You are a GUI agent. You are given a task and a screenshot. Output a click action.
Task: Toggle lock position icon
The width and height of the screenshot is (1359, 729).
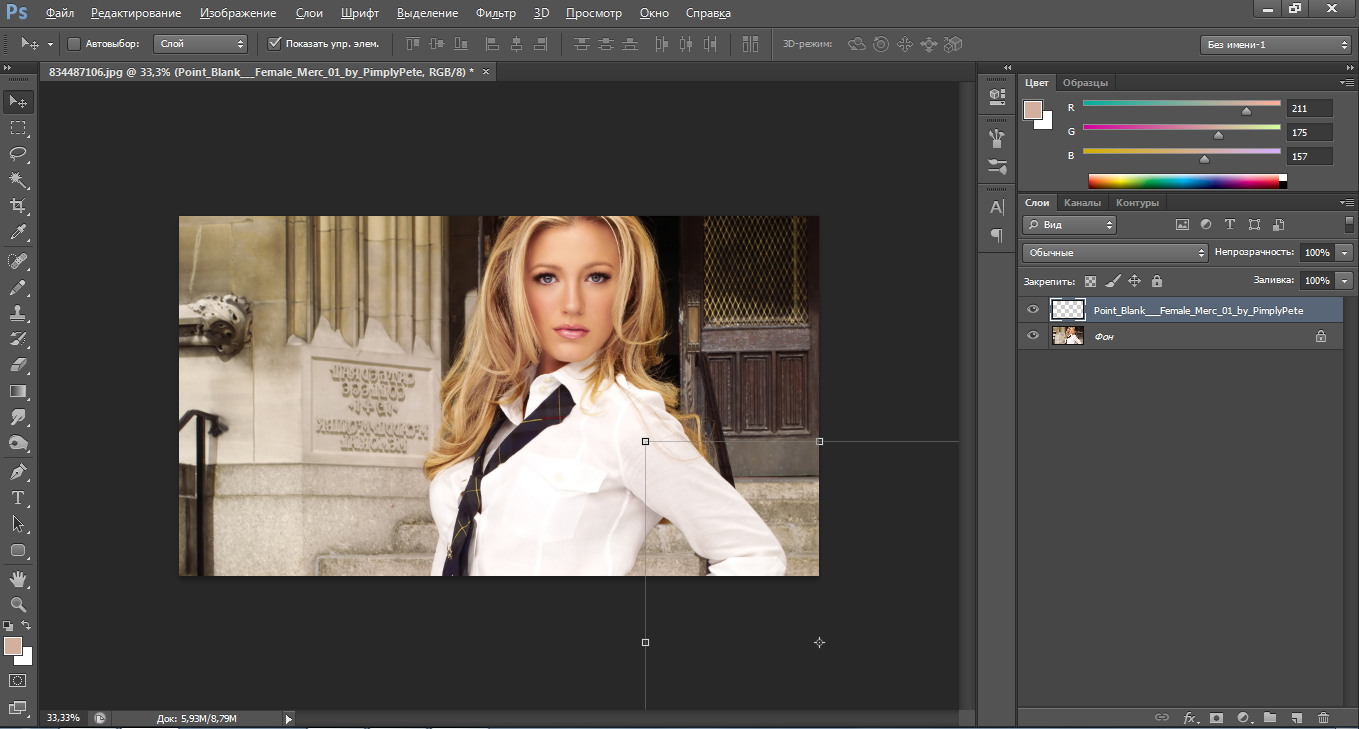pyautogui.click(x=1135, y=282)
